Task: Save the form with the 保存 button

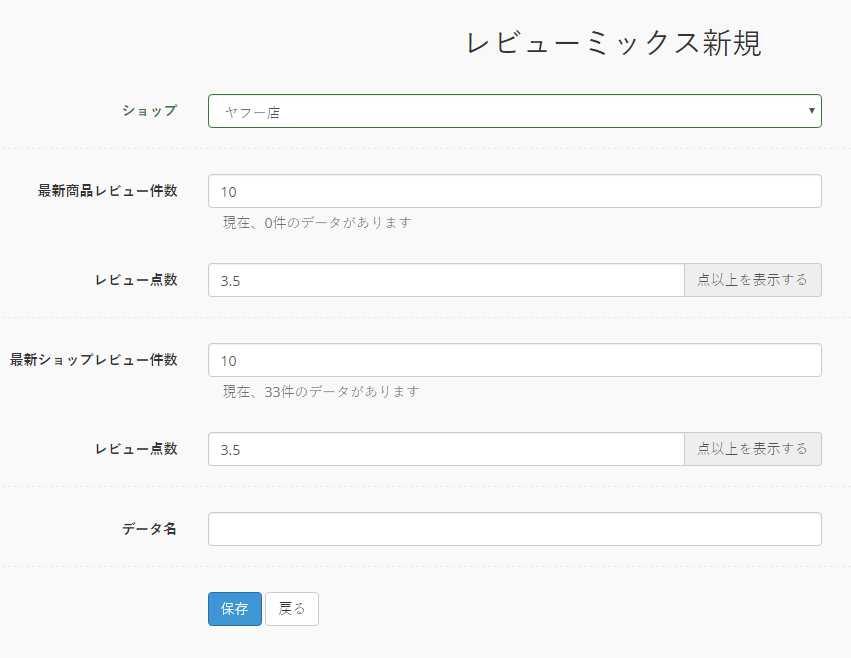Action: tap(235, 609)
